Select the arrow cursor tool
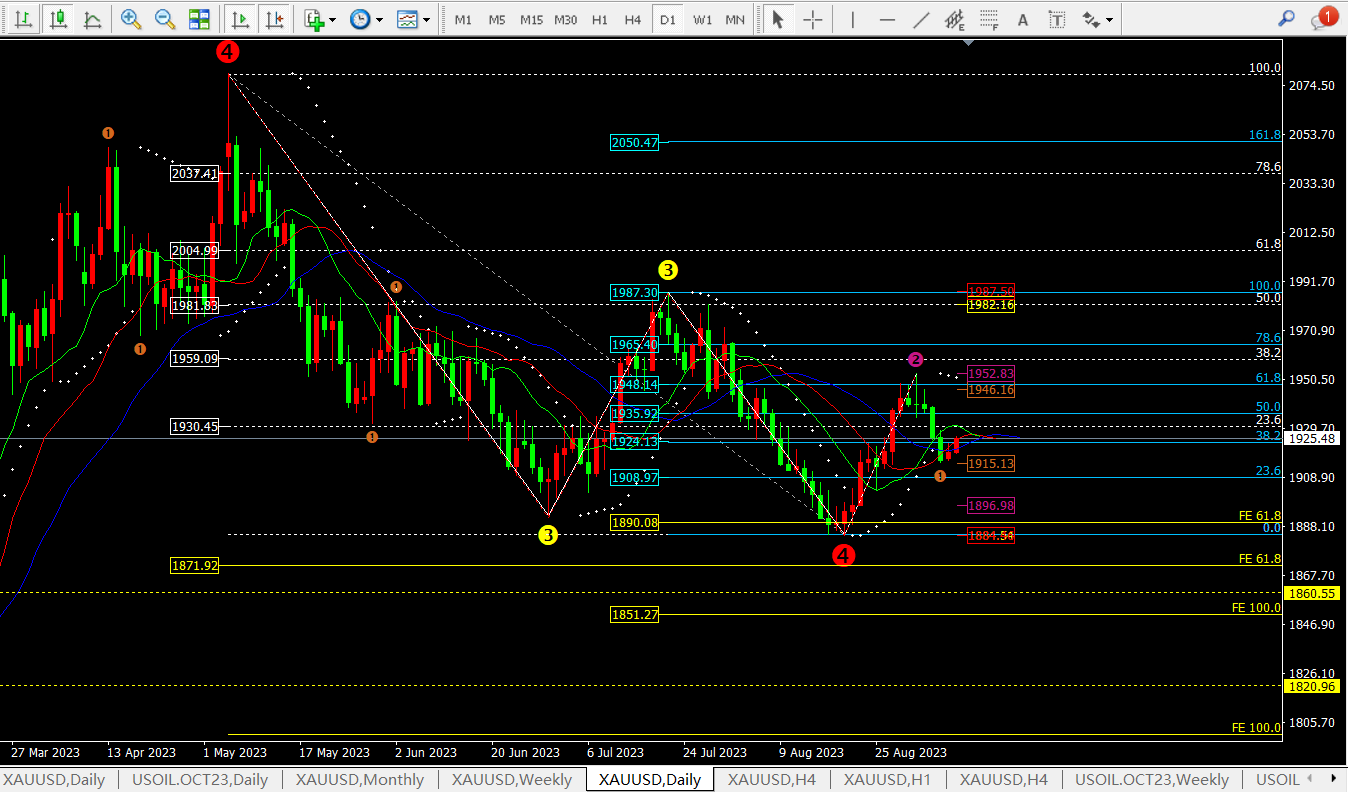This screenshot has height=793, width=1348. click(x=778, y=19)
